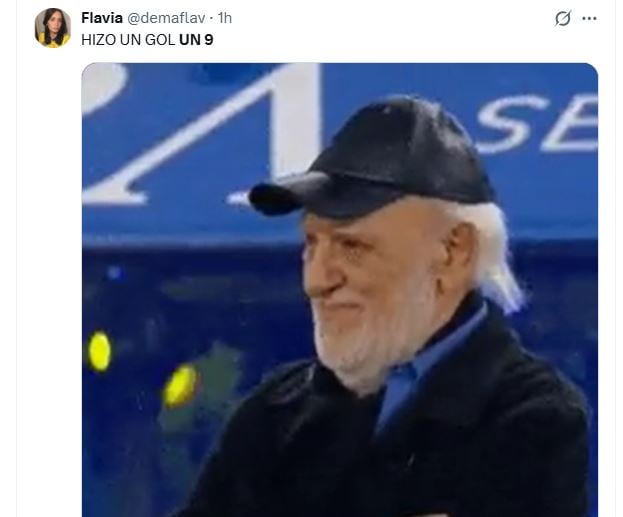Open the post via HIZO UN GOL text
This screenshot has width=623, height=517.
point(128,40)
